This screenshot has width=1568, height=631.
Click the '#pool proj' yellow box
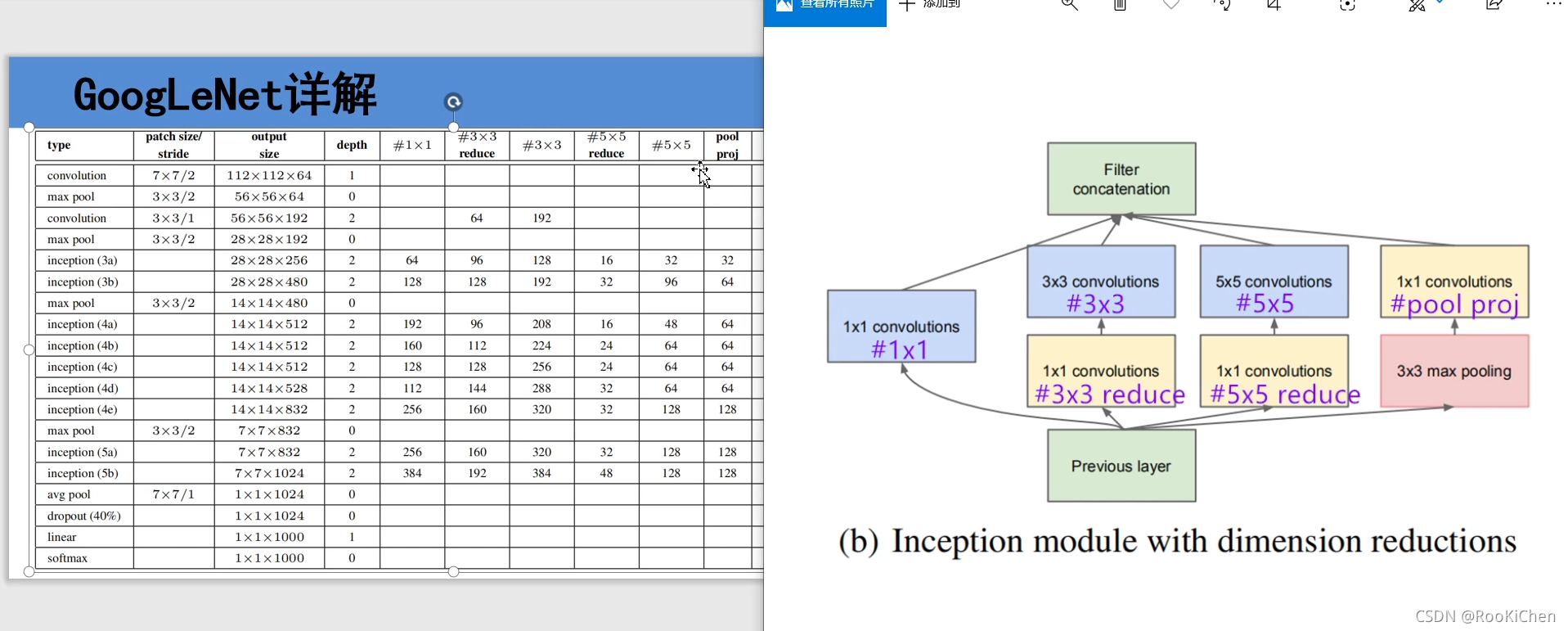click(x=1454, y=282)
